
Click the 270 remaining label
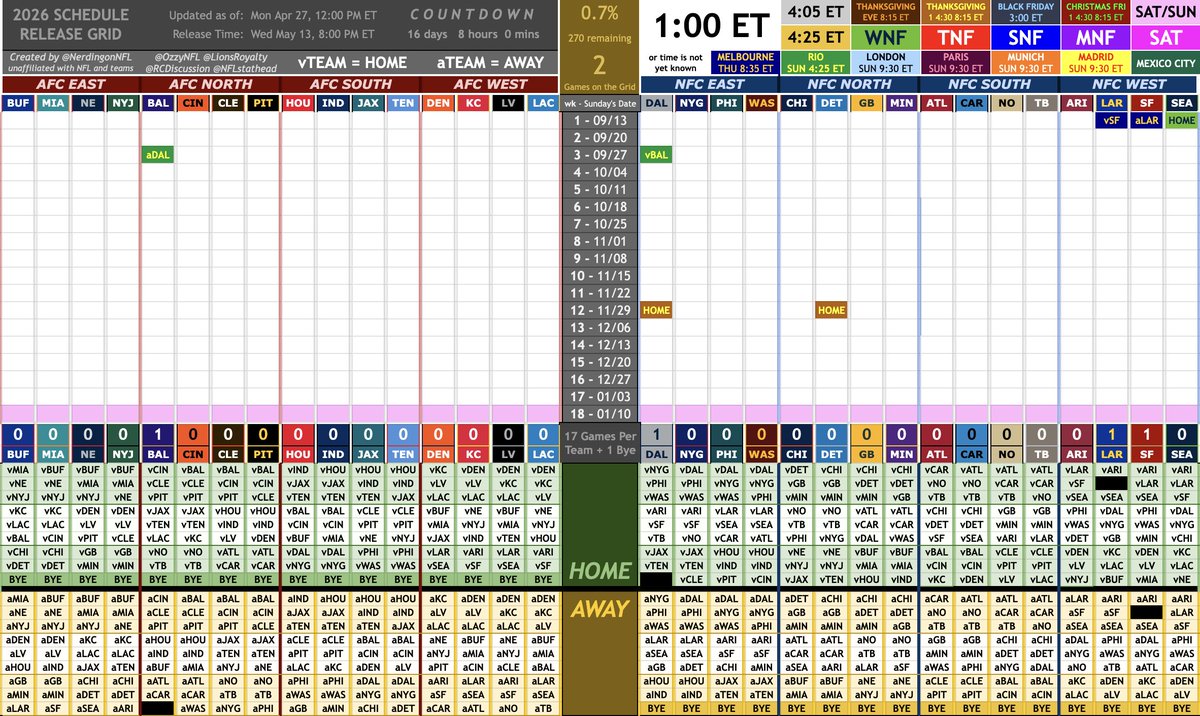(600, 39)
